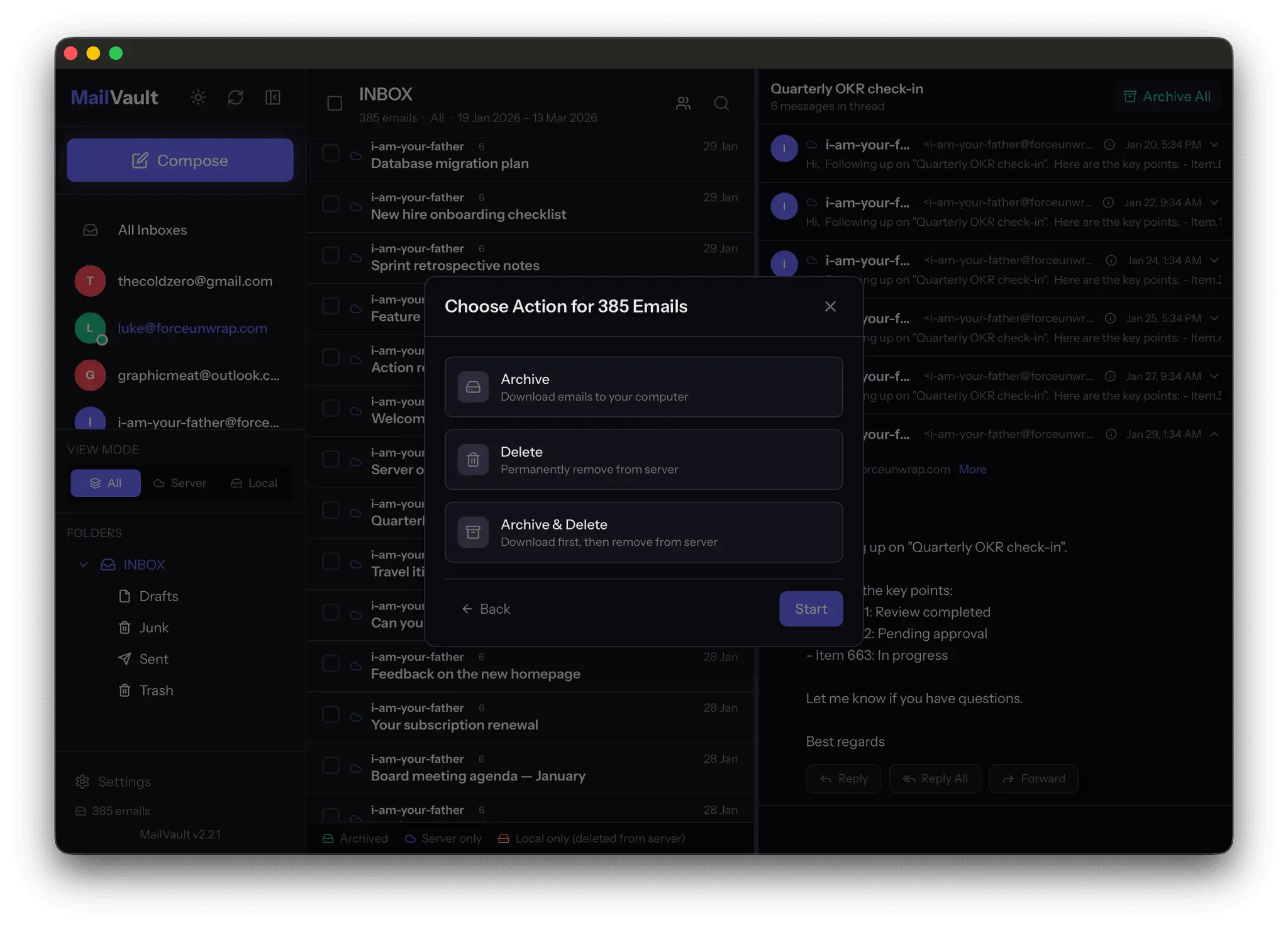Click the Compose button
The width and height of the screenshot is (1288, 927).
[x=180, y=160]
